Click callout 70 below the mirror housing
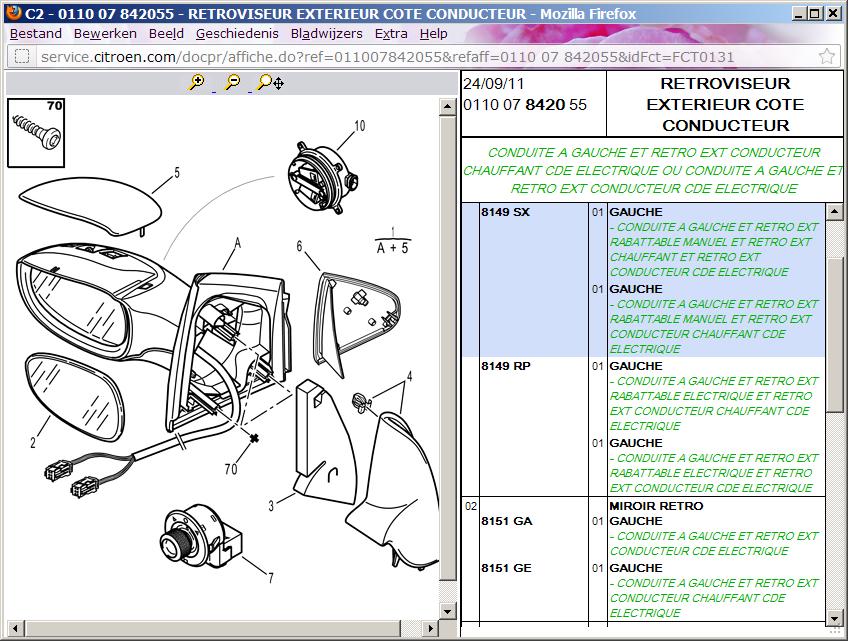The height and width of the screenshot is (641, 848). pyautogui.click(x=231, y=469)
